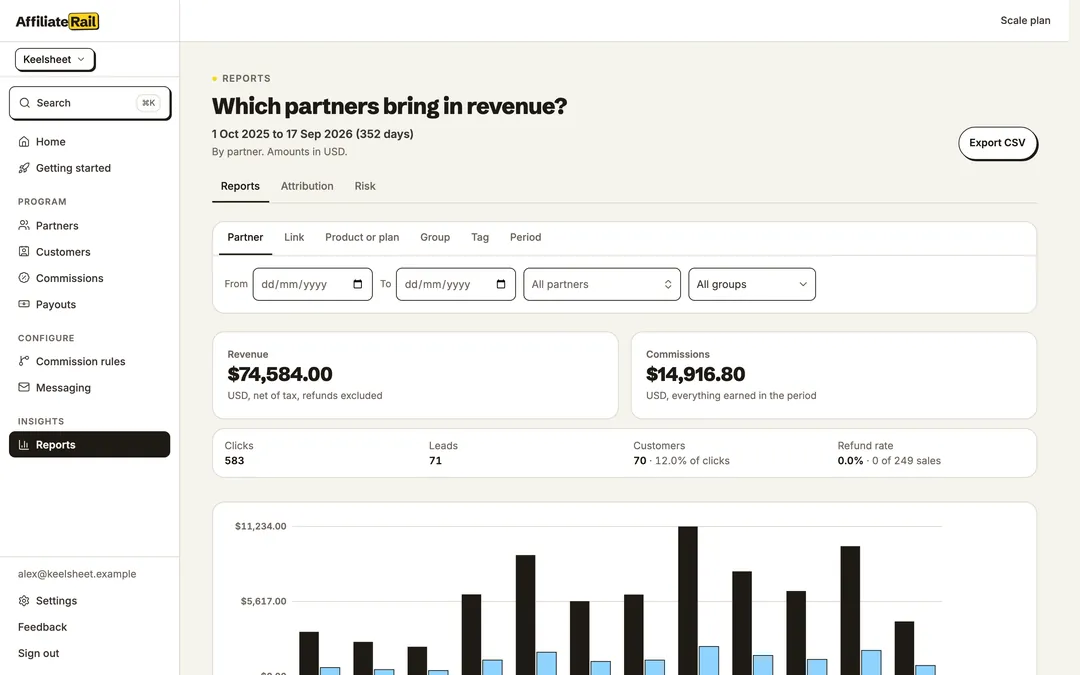1080x675 pixels.
Task: Open the All partners combo box
Action: coord(602,284)
